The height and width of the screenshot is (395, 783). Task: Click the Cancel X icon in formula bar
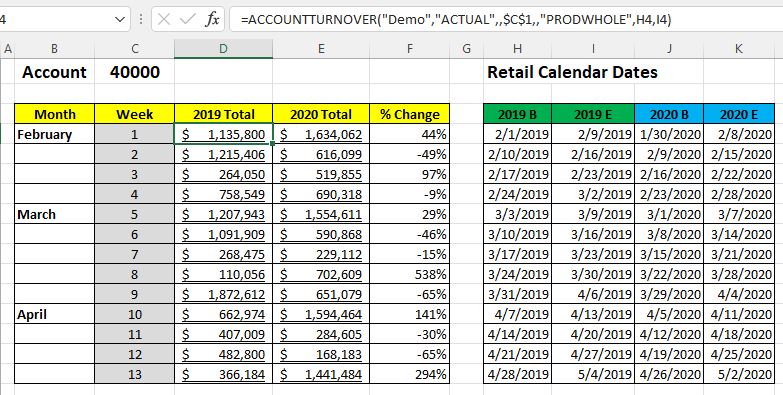tap(164, 19)
